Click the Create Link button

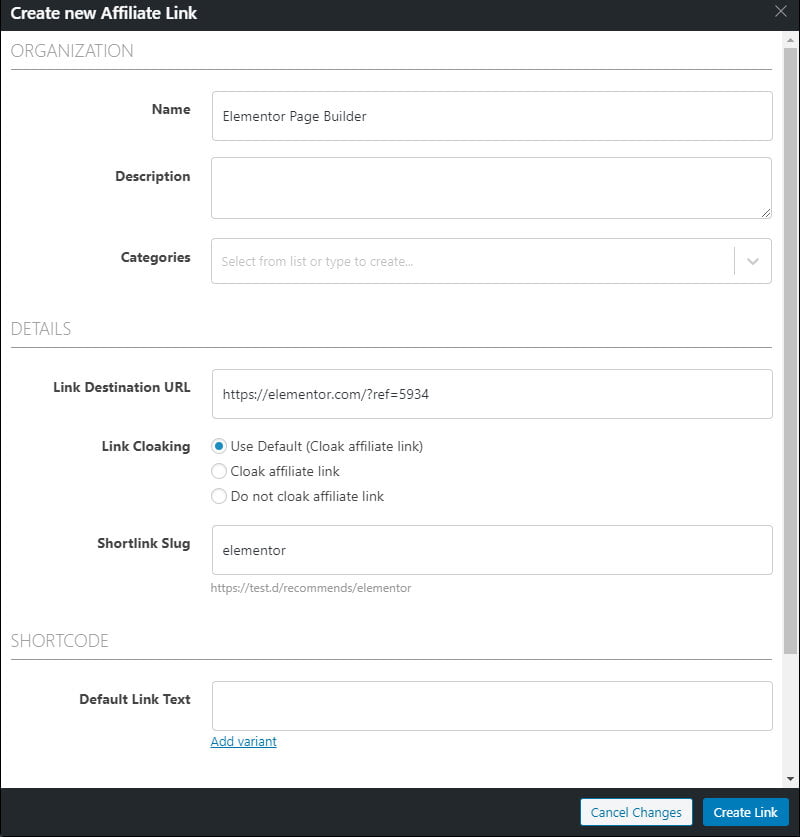tap(746, 812)
